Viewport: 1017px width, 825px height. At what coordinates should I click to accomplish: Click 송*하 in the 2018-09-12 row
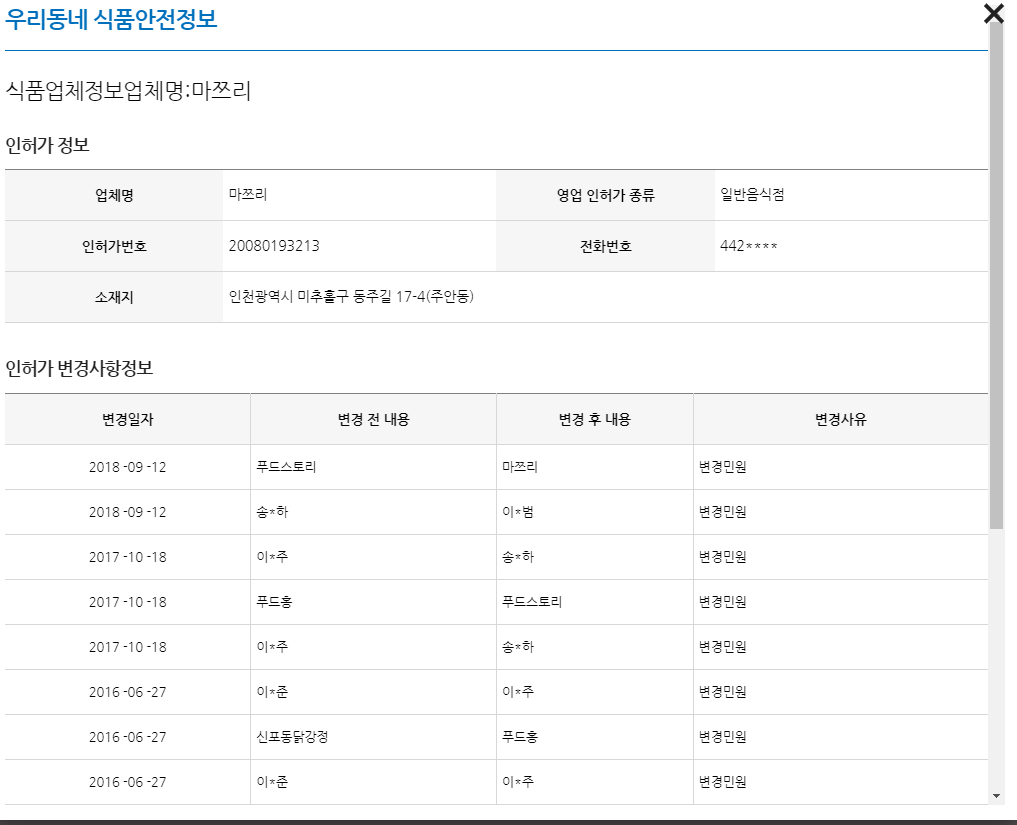pyautogui.click(x=272, y=512)
